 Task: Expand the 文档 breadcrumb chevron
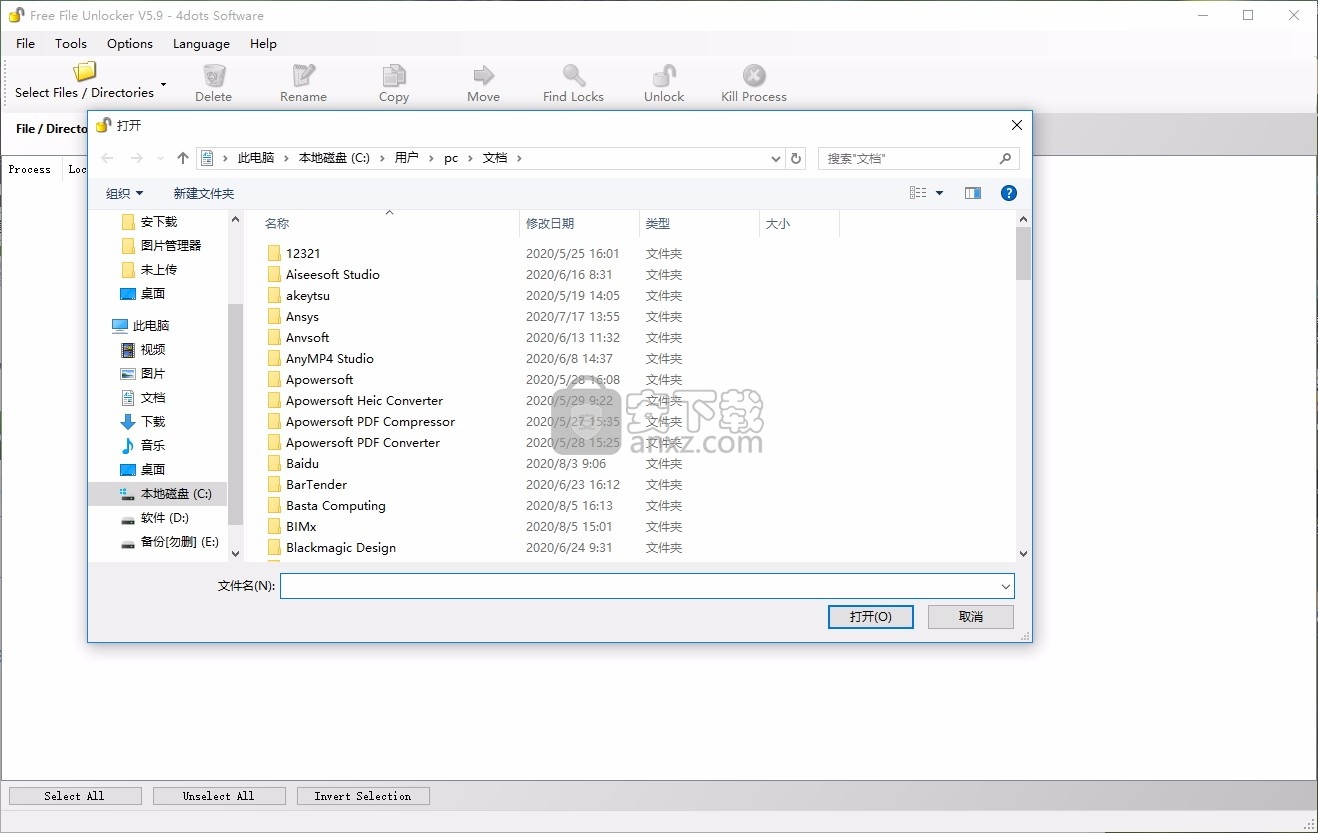520,158
